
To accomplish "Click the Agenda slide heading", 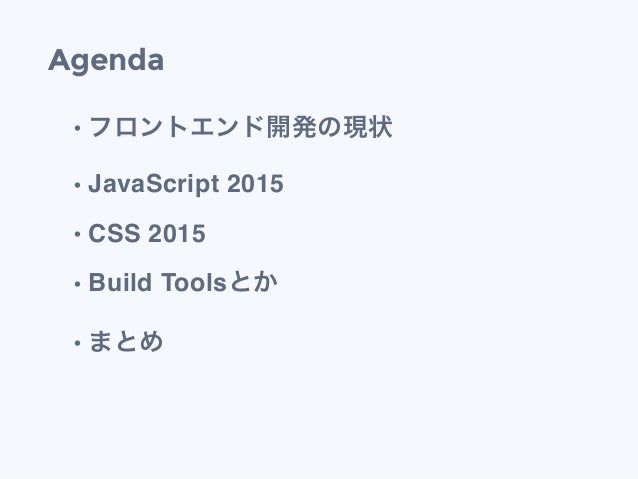I will (x=106, y=61).
